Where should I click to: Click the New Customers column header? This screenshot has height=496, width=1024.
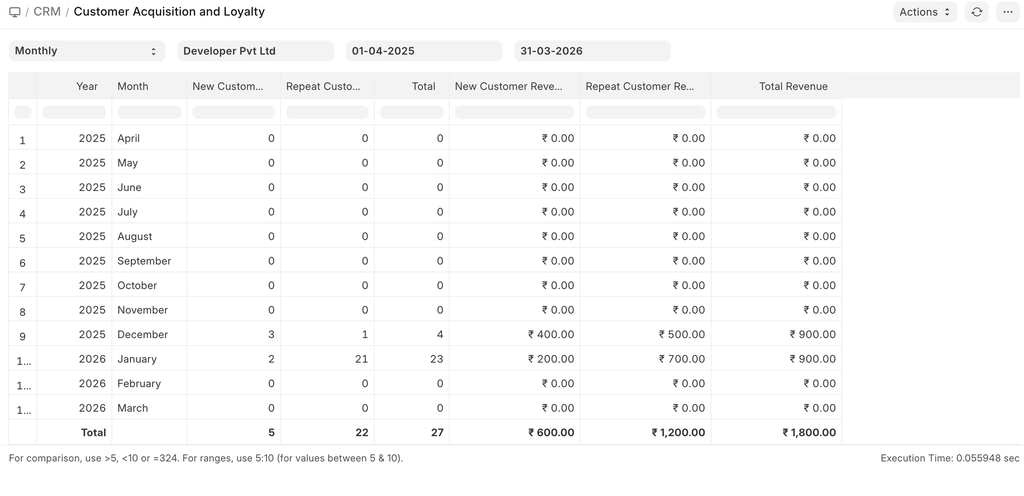(233, 86)
